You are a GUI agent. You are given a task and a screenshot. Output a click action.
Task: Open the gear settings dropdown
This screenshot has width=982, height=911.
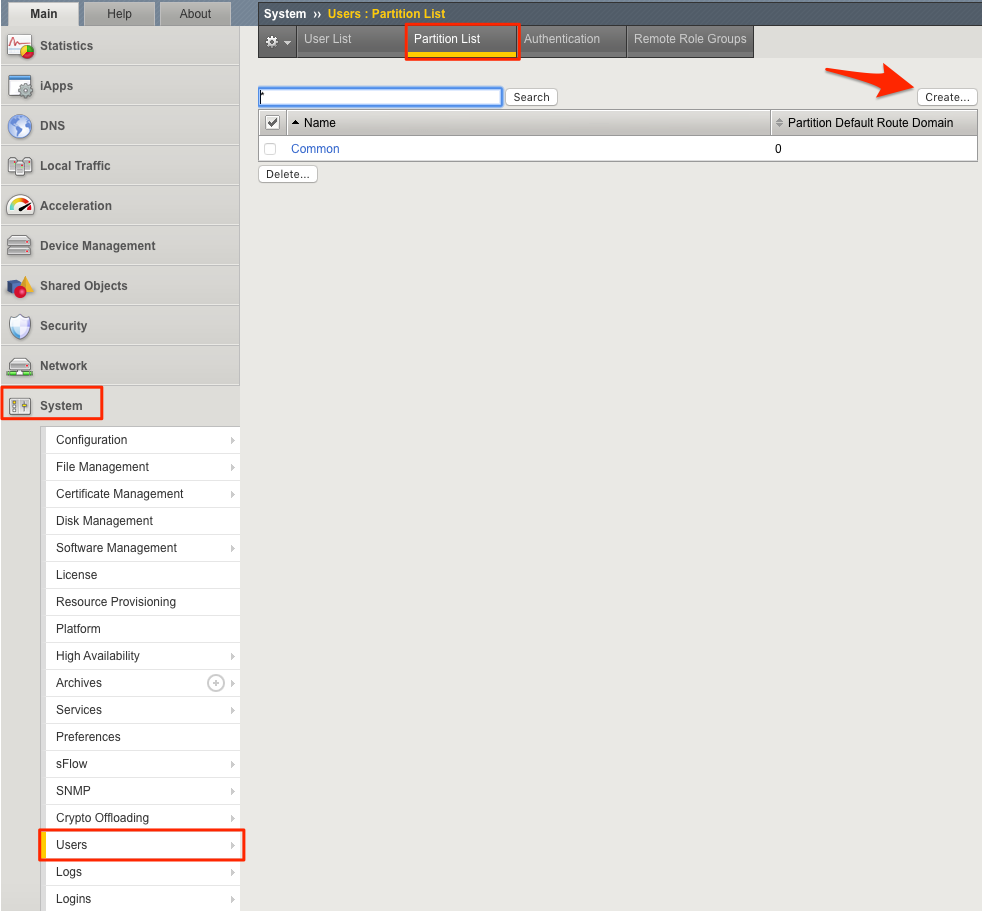pyautogui.click(x=277, y=41)
